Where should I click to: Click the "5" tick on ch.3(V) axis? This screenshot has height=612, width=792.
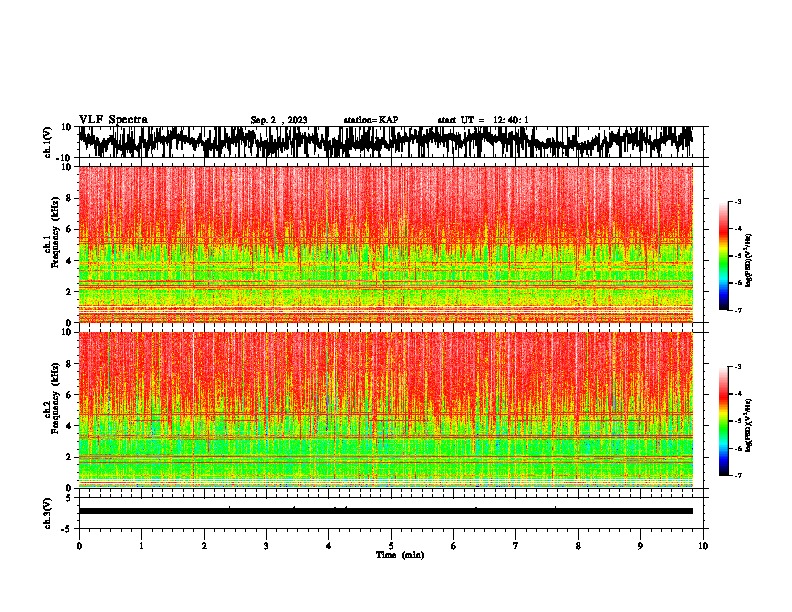coord(69,498)
